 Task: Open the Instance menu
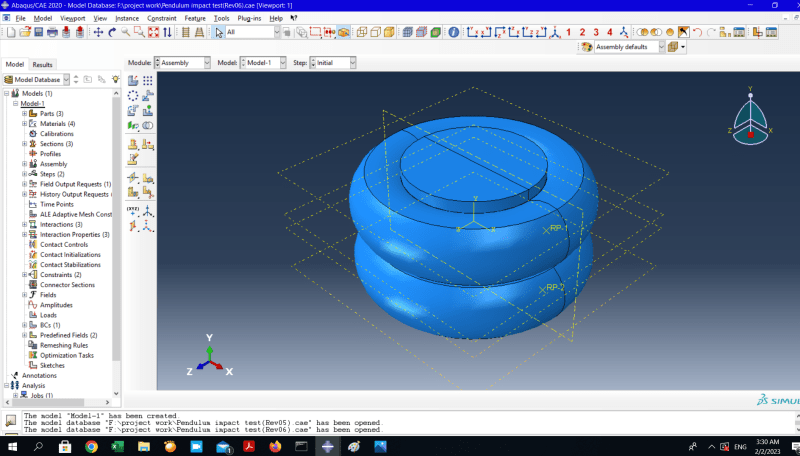127,18
